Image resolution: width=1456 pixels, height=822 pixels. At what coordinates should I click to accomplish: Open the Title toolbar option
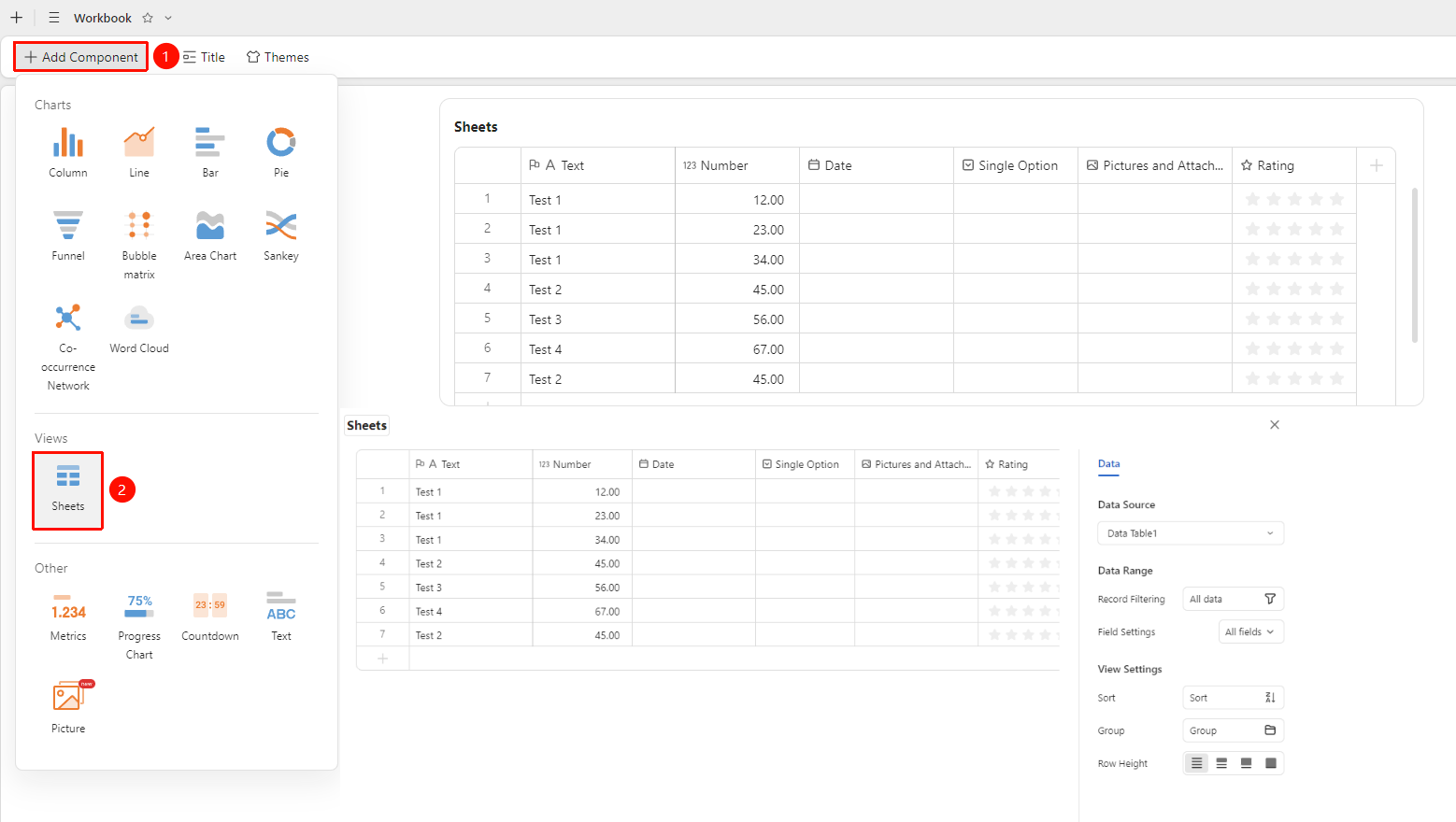click(204, 57)
